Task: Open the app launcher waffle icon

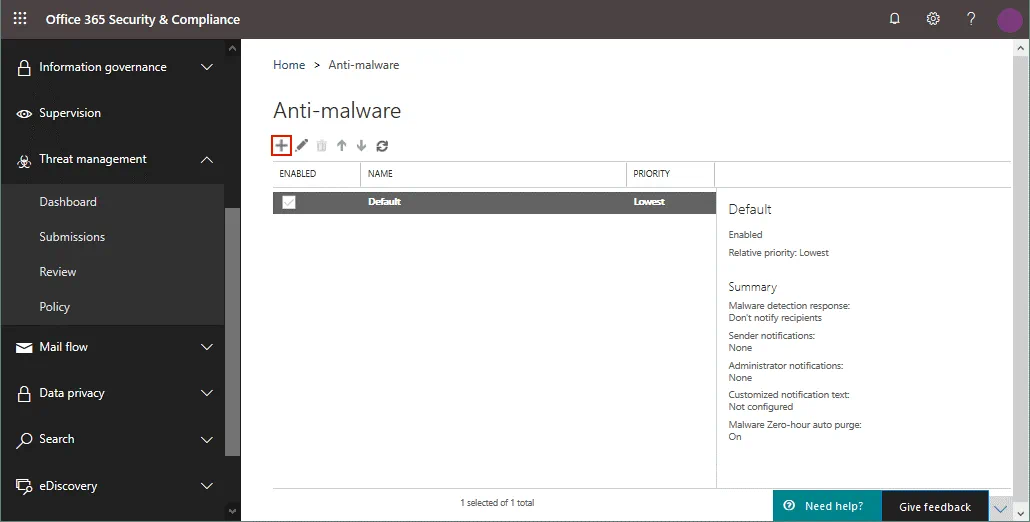Action: 20,19
